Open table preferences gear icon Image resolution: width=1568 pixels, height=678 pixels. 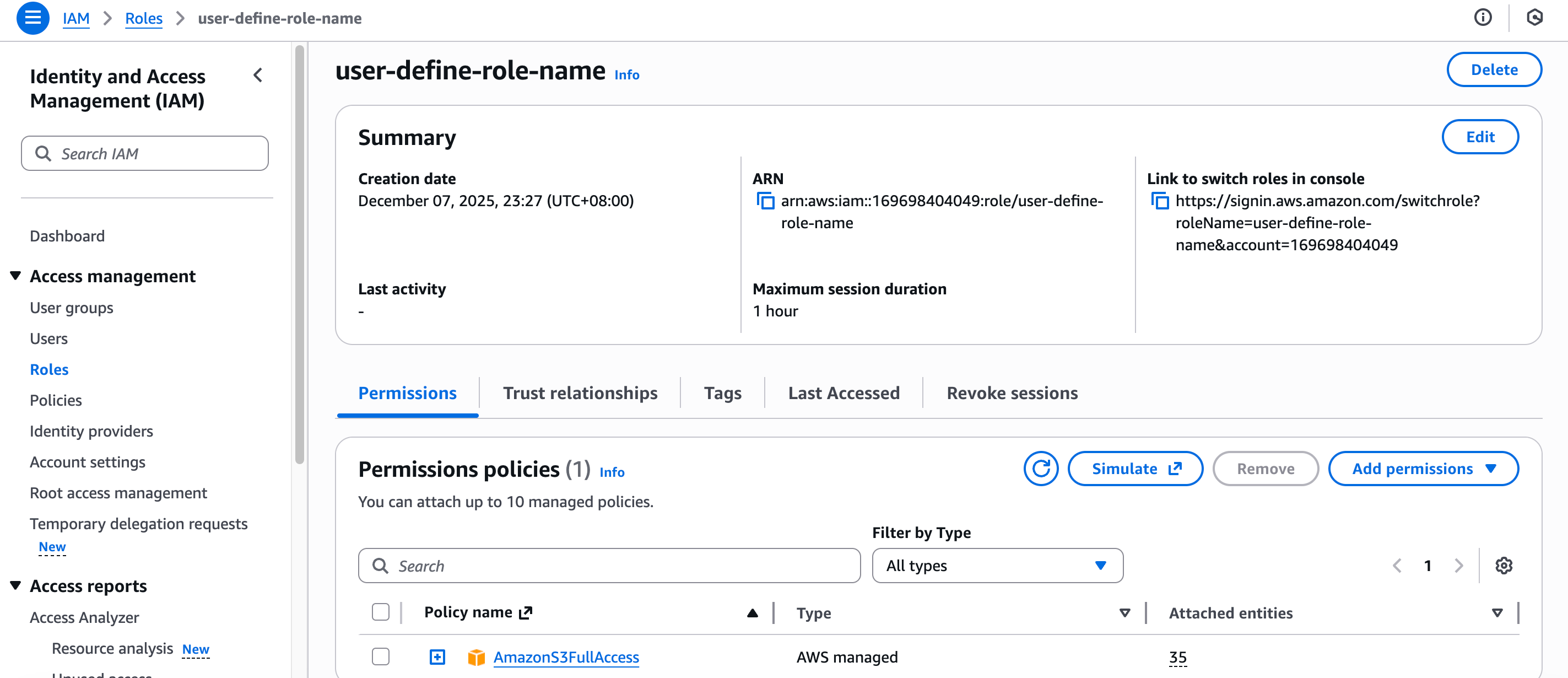point(1504,566)
